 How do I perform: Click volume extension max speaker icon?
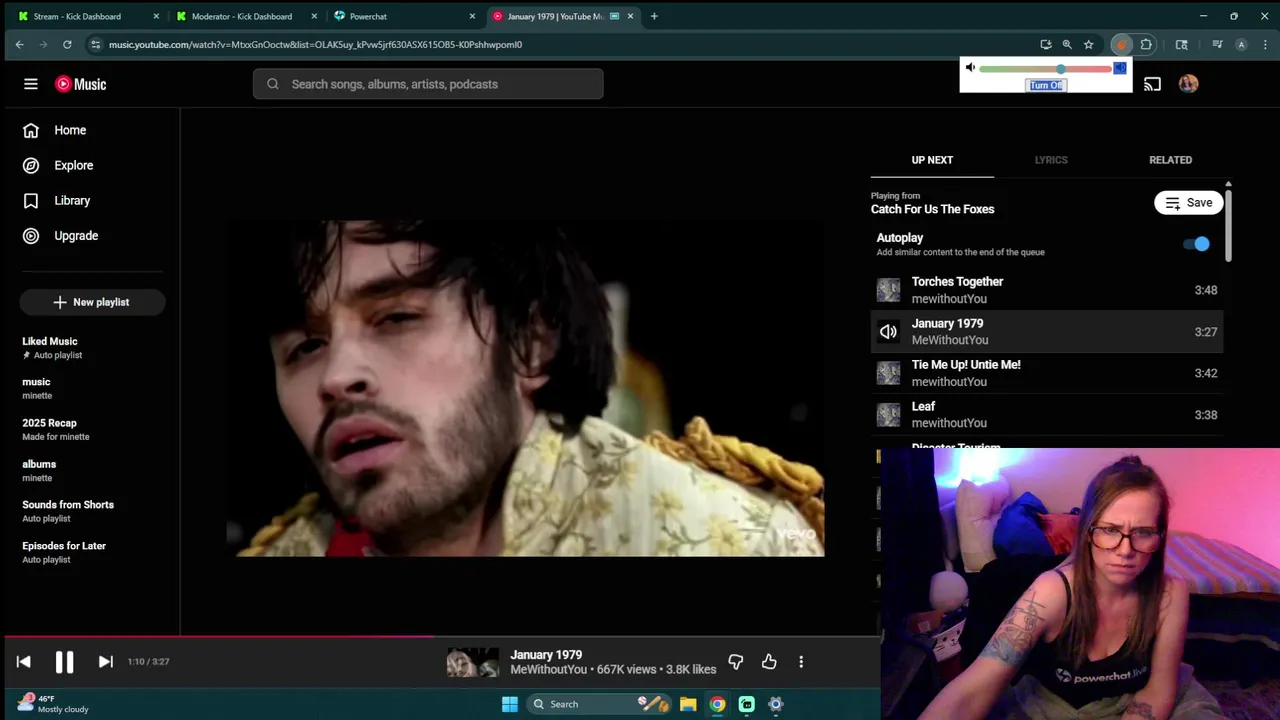pos(1120,68)
